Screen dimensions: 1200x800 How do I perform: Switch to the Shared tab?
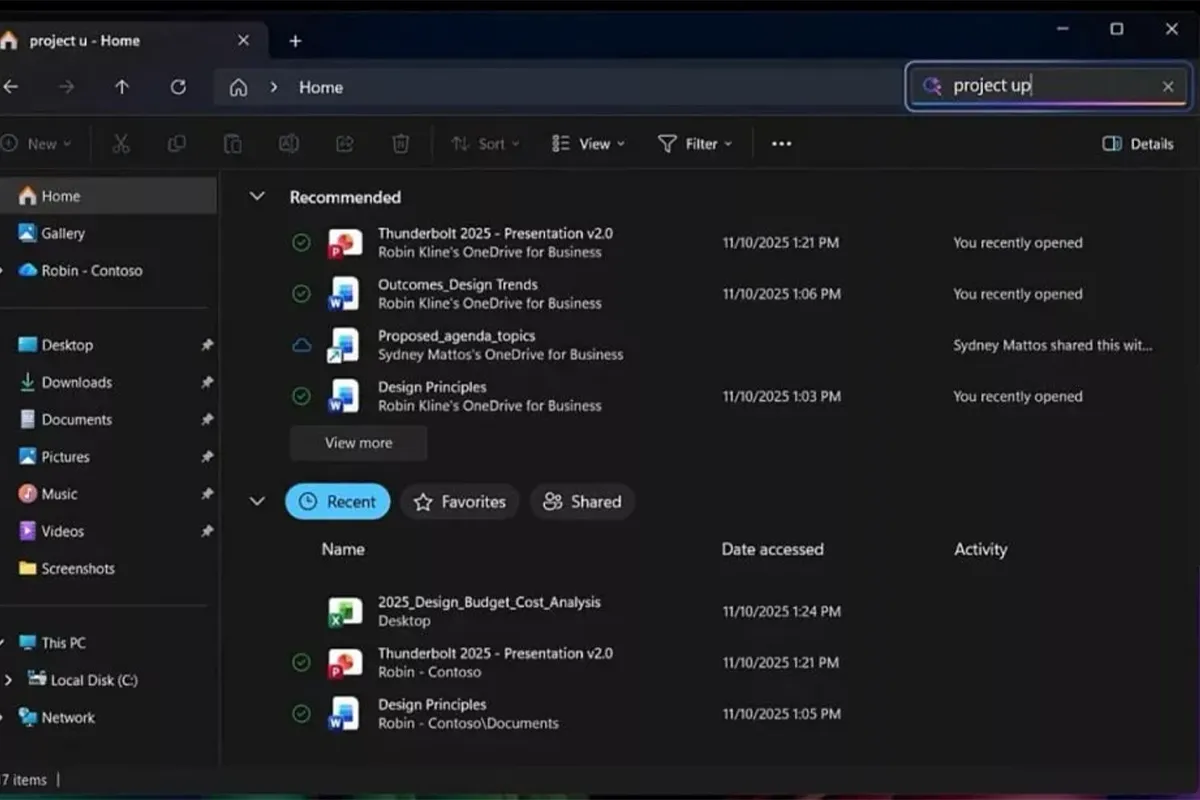point(582,502)
